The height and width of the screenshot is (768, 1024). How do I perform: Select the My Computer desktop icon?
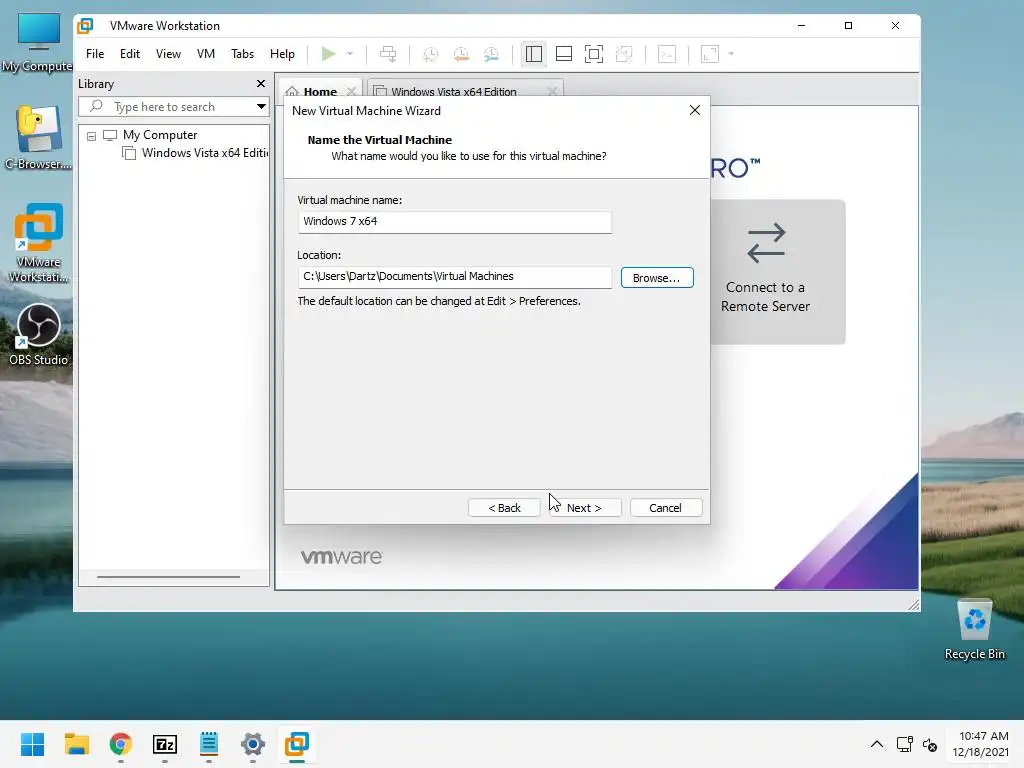point(38,42)
